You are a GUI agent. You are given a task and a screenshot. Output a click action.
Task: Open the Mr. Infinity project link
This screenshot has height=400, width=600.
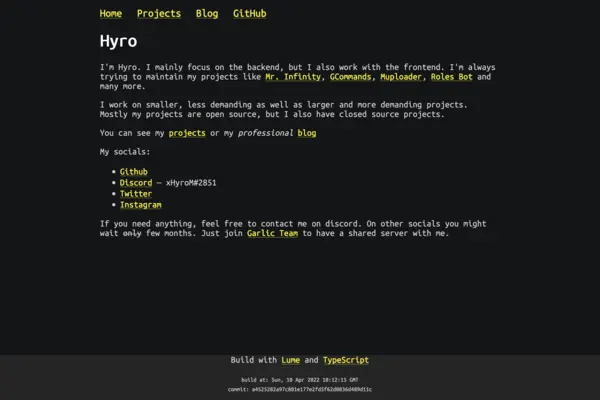293,77
